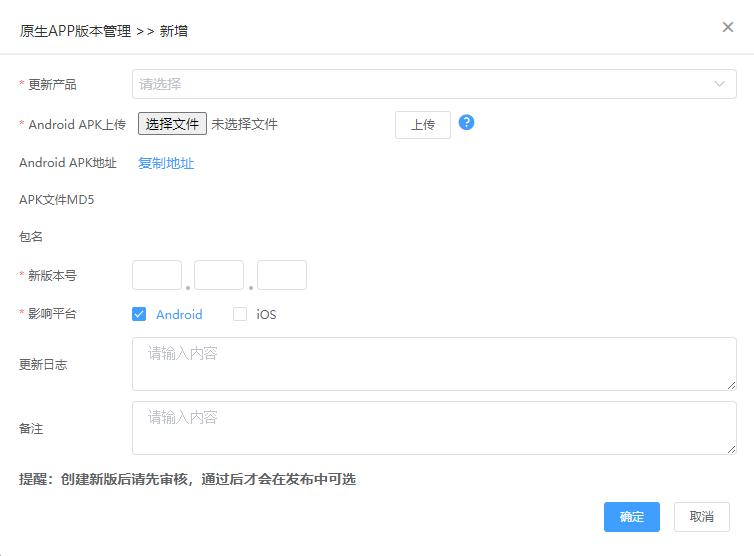The height and width of the screenshot is (556, 754).
Task: Open the 更新产品 dropdown
Action: tap(434, 84)
